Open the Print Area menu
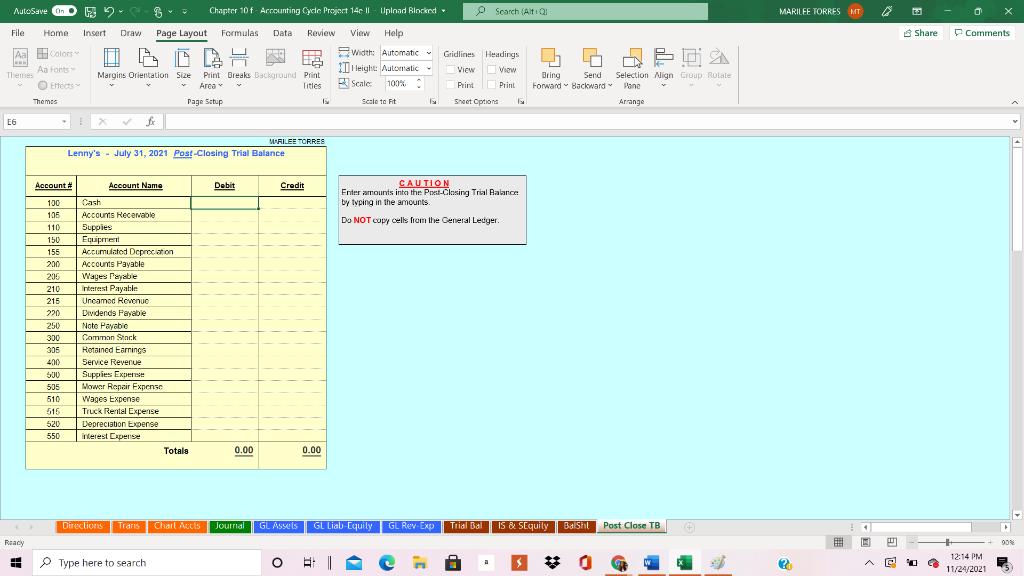Viewport: 1024px width, 576px height. 211,68
